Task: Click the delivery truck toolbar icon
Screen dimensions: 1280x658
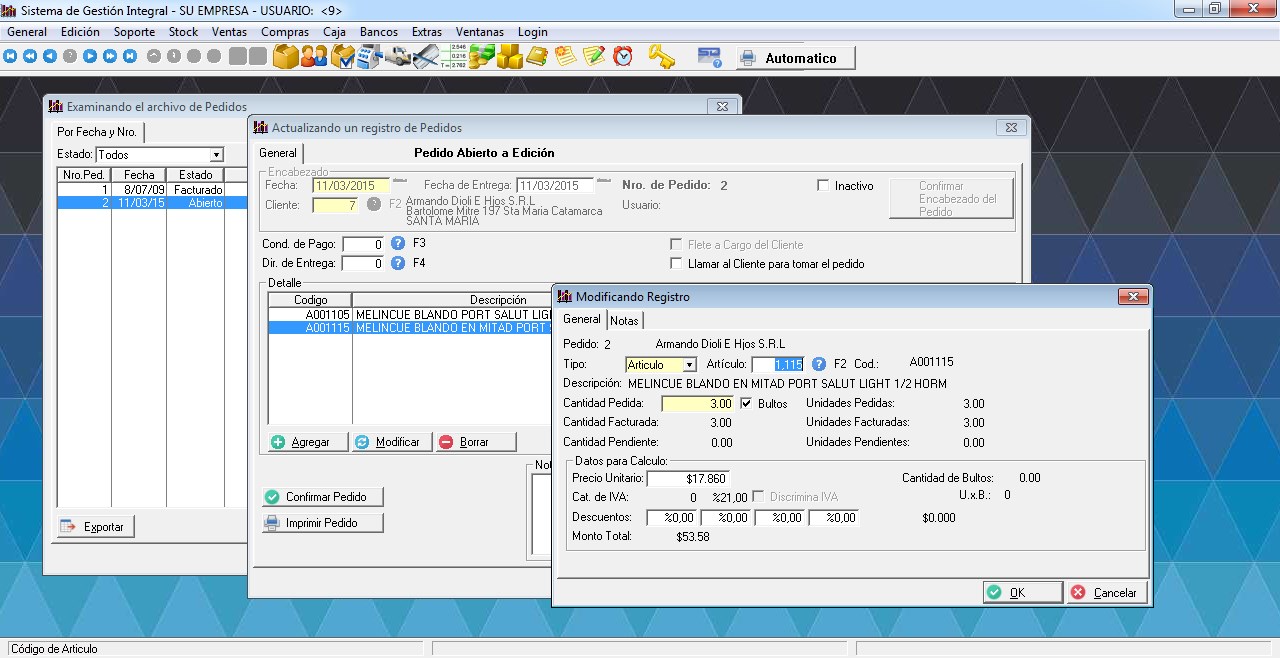Action: pyautogui.click(x=399, y=57)
